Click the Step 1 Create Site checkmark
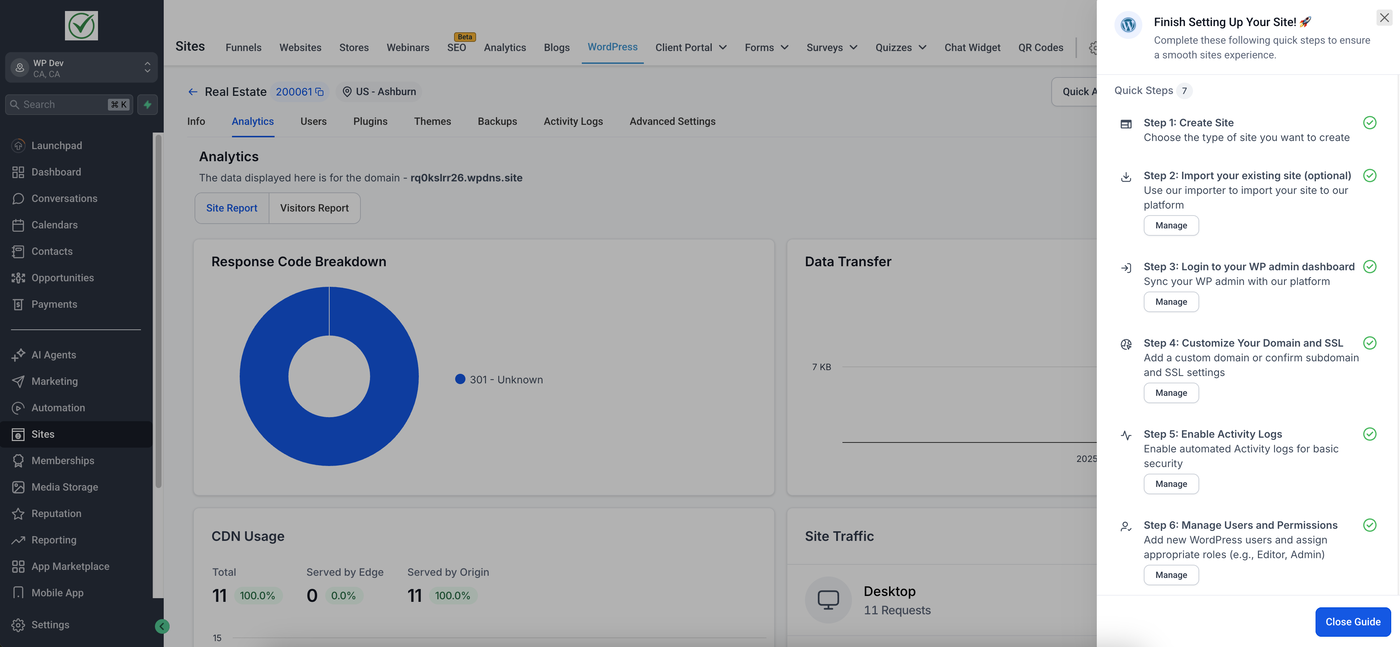Viewport: 1400px width, 647px height. [1369, 123]
